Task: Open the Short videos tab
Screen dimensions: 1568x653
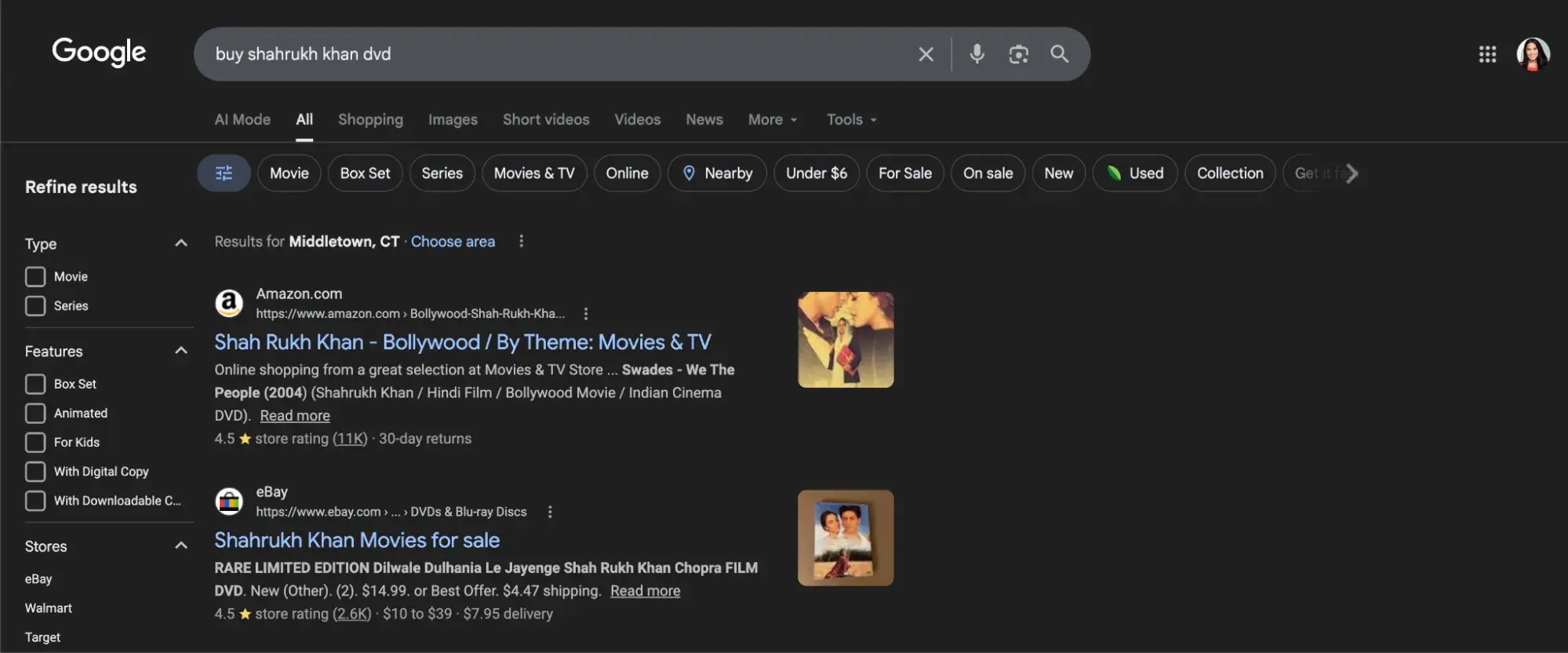Action: point(546,119)
